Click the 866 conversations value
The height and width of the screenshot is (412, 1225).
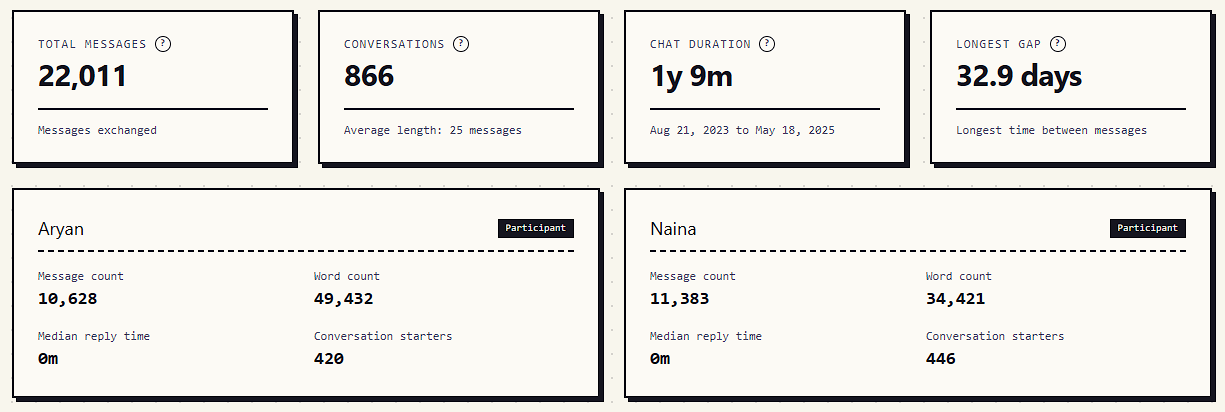369,76
